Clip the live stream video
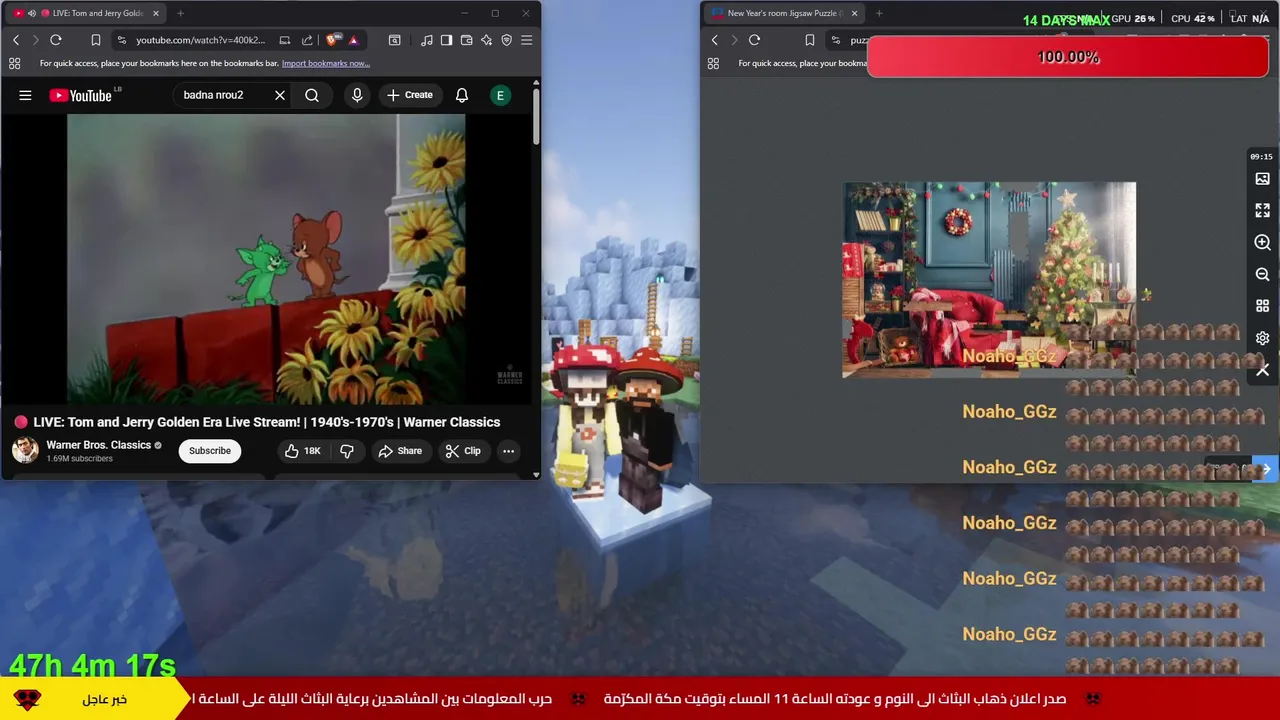This screenshot has width=1280, height=720. [x=463, y=451]
